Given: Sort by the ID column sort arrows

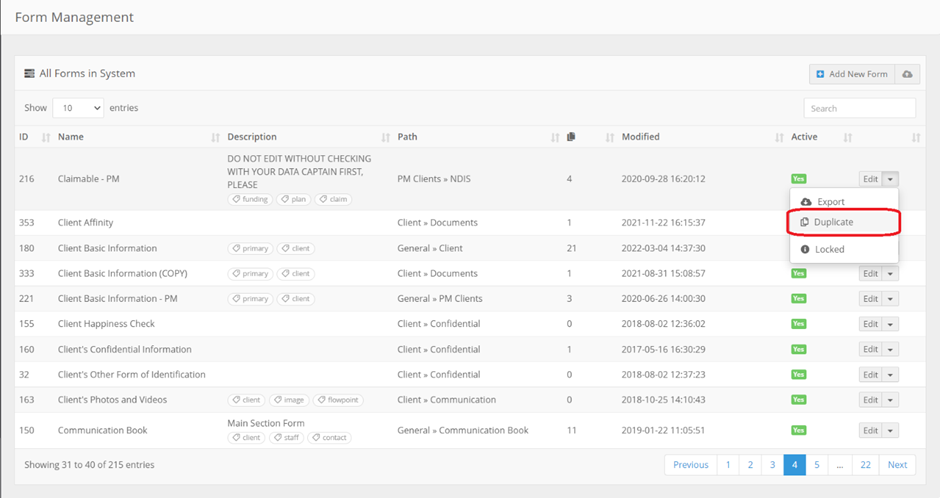Looking at the screenshot, I should (x=46, y=137).
